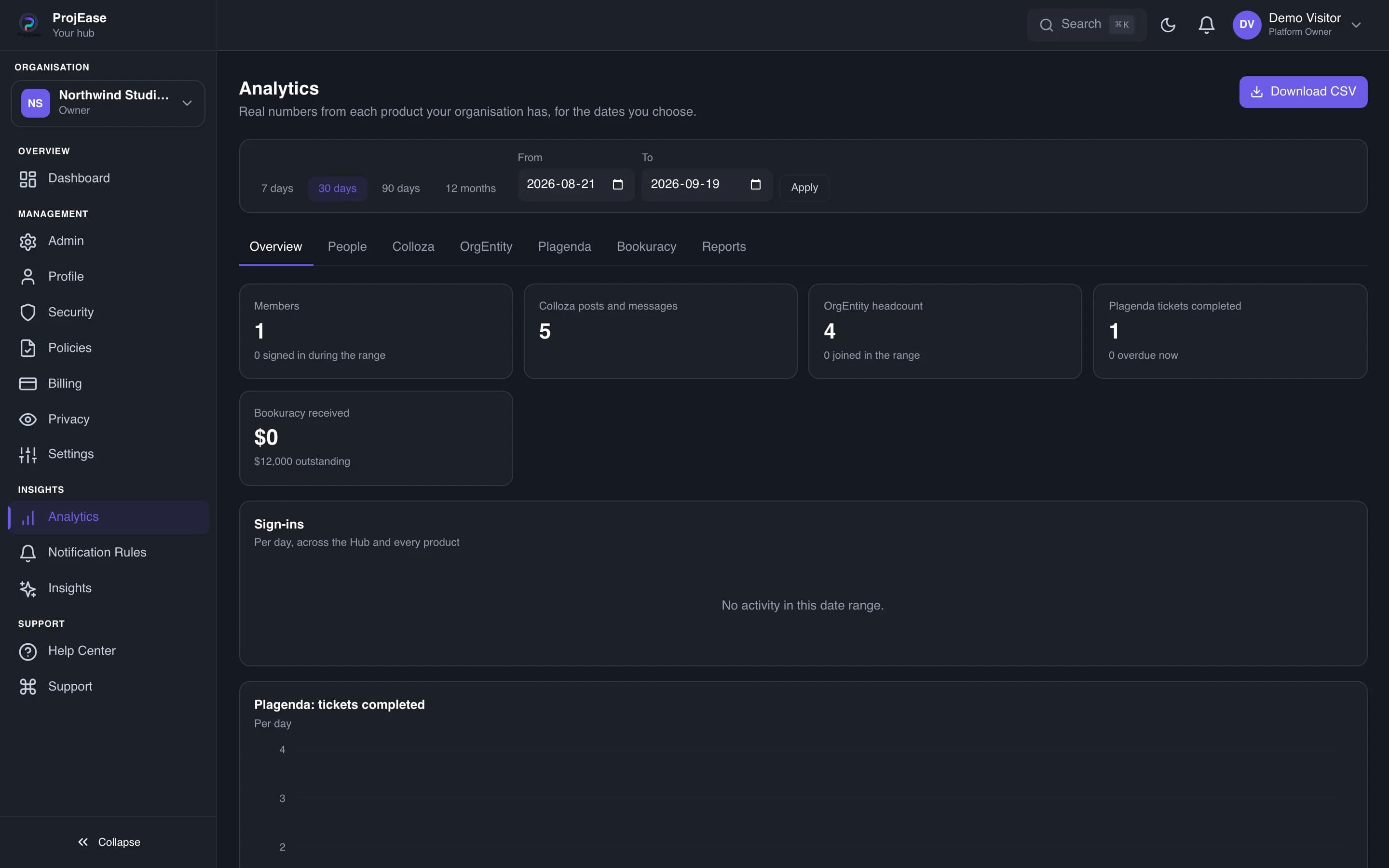Image resolution: width=1389 pixels, height=868 pixels.
Task: Open Privacy via its eye icon
Action: tap(27, 420)
